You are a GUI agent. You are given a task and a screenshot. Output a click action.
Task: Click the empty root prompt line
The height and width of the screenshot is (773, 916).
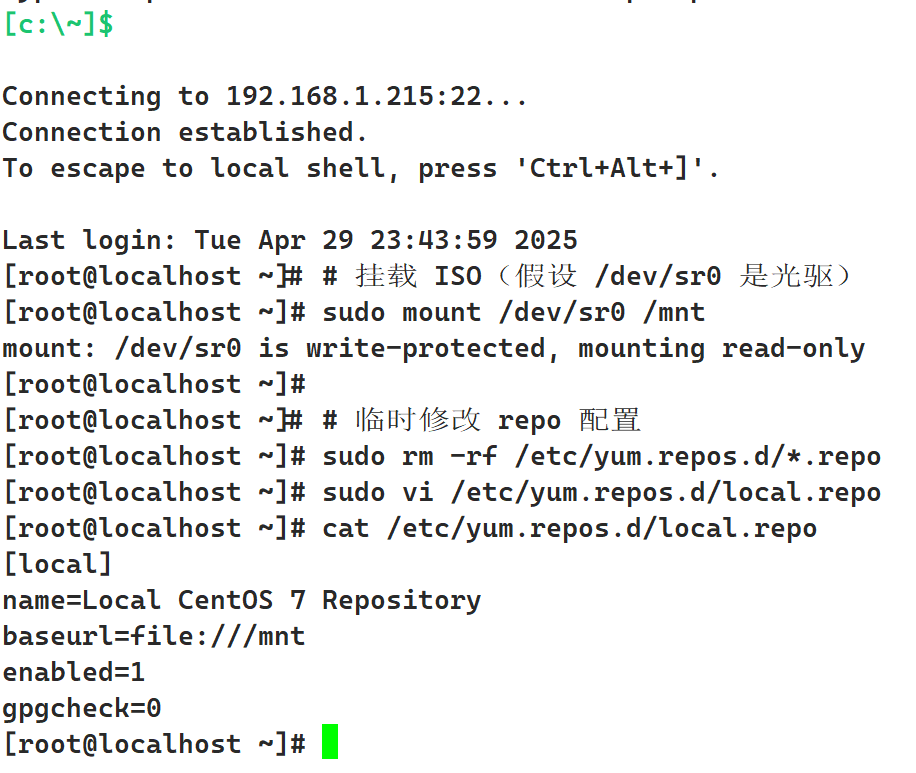click(153, 384)
